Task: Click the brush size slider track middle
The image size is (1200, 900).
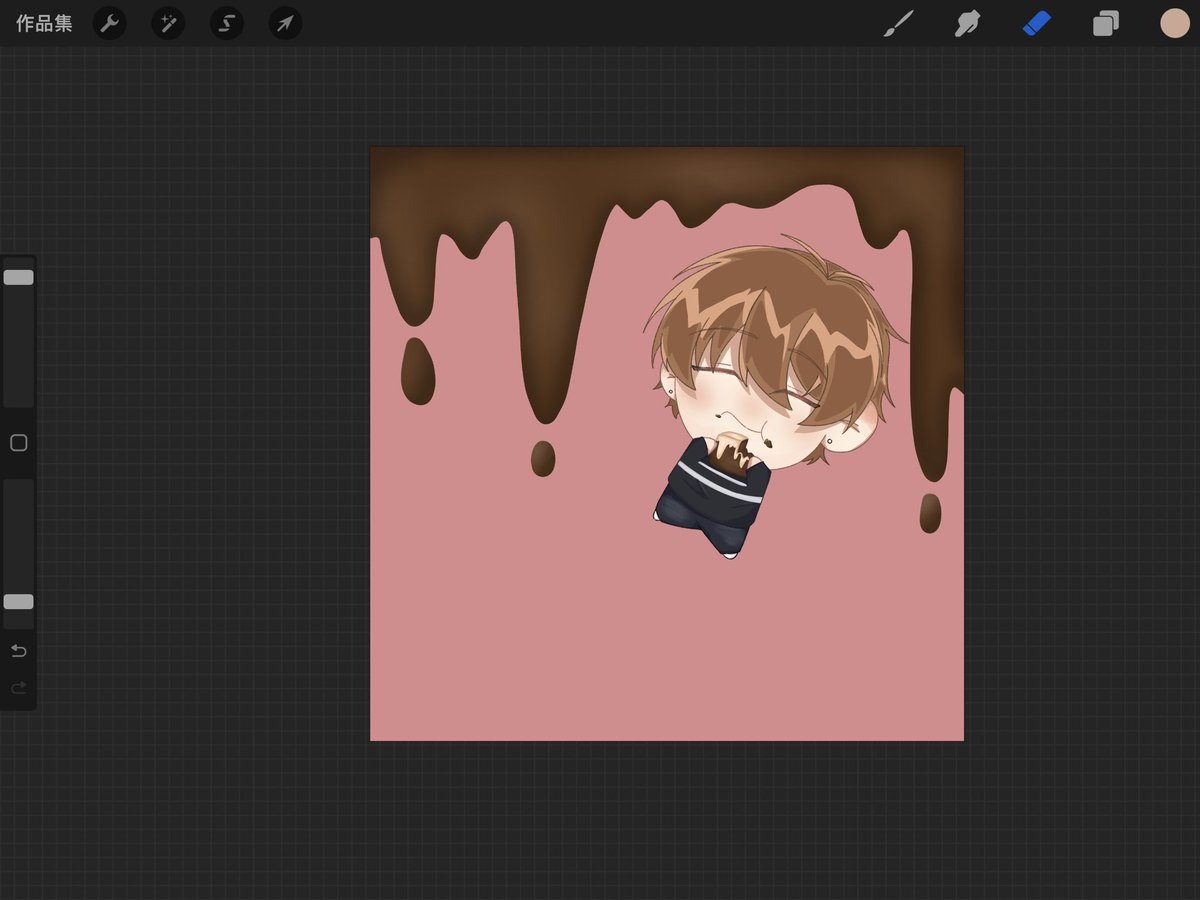Action: click(x=18, y=333)
